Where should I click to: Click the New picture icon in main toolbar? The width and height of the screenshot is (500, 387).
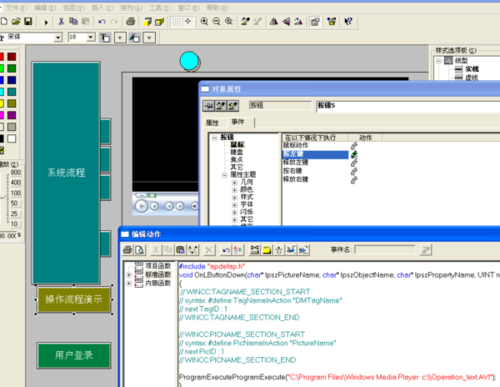pos(4,22)
